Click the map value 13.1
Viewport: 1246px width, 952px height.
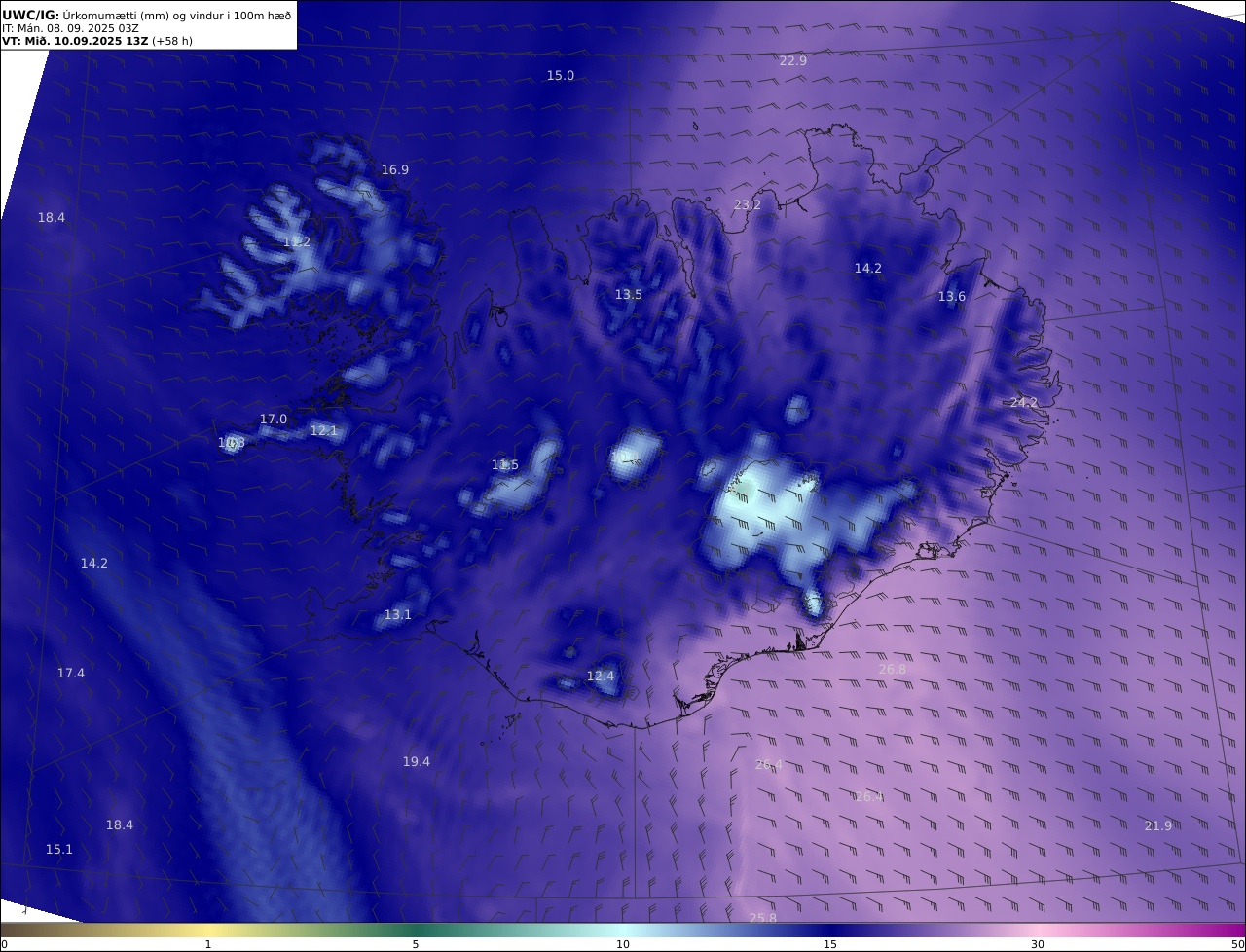point(397,614)
